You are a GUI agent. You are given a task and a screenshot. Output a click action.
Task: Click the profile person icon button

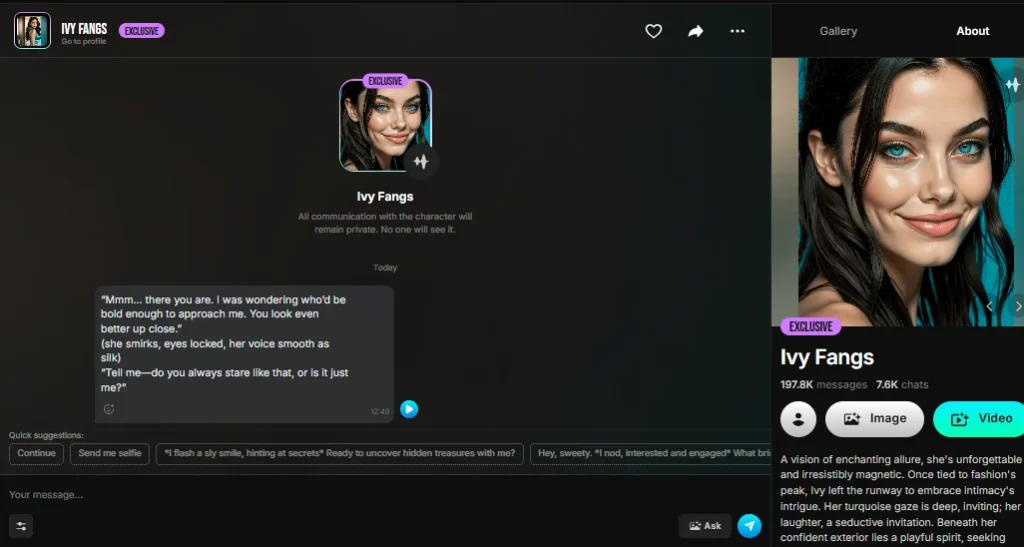pyautogui.click(x=798, y=418)
